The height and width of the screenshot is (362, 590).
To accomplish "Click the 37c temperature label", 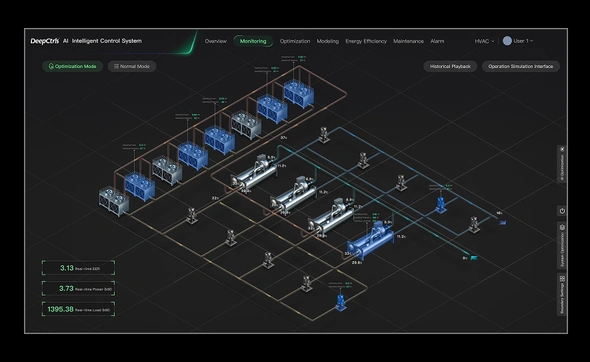I will (284, 138).
